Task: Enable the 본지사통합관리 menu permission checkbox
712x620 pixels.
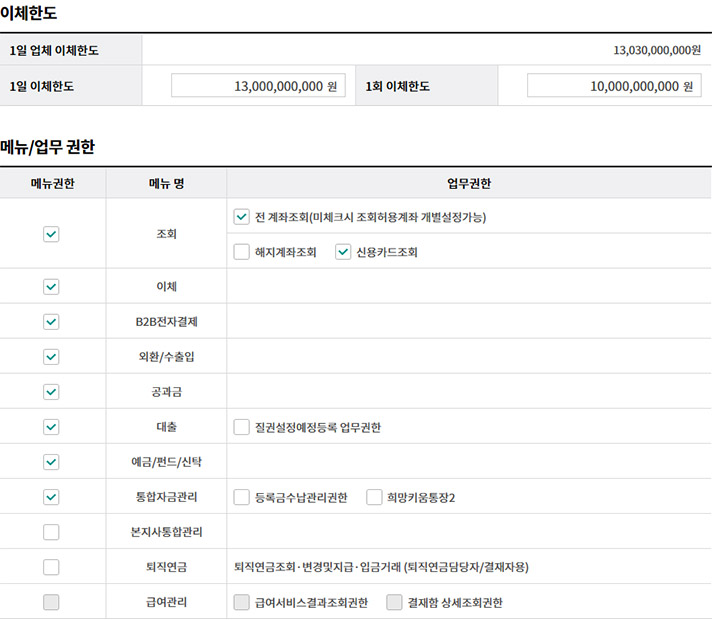Action: [51, 532]
